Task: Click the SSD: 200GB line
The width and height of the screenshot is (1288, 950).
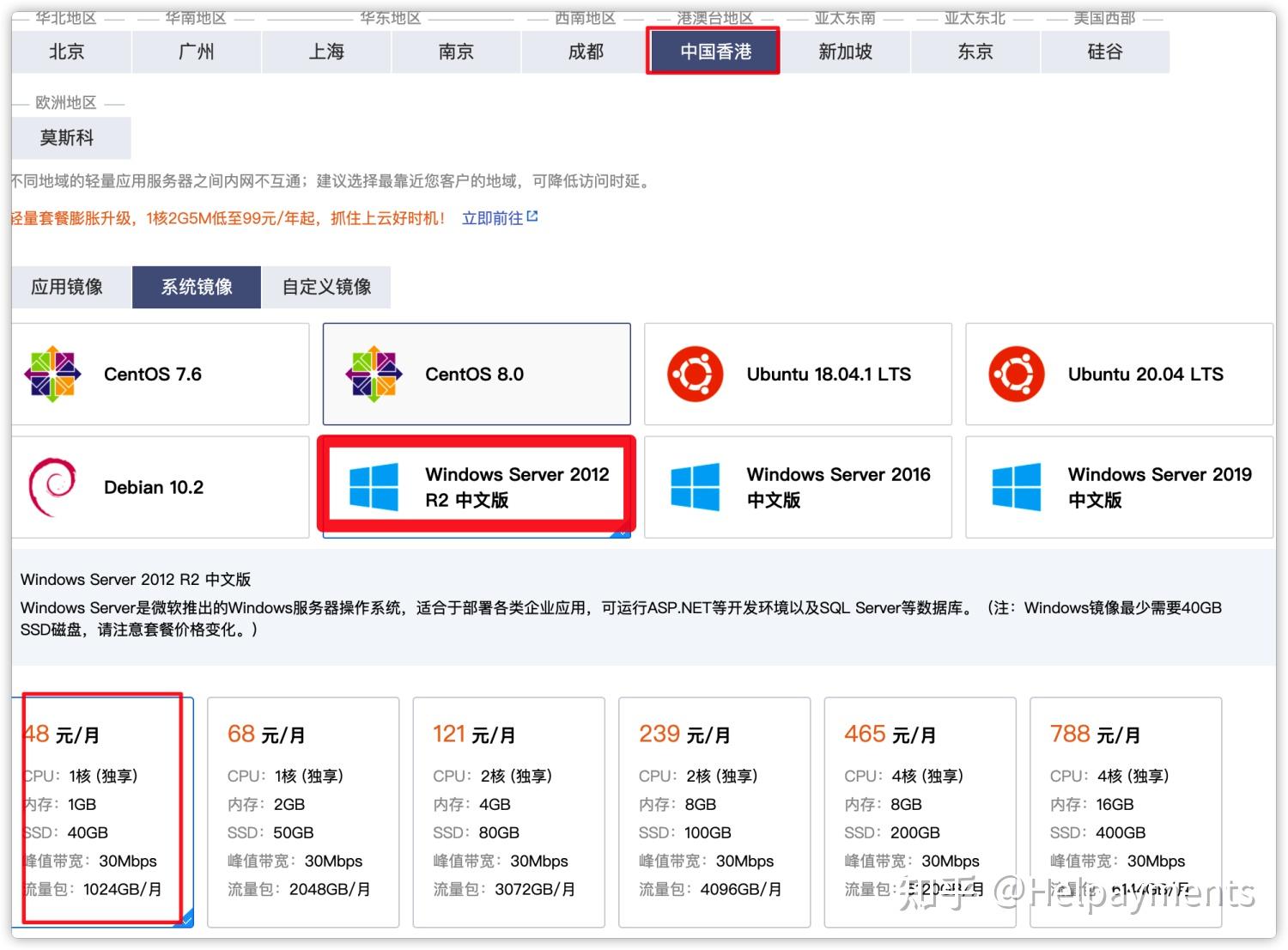Action: click(891, 833)
